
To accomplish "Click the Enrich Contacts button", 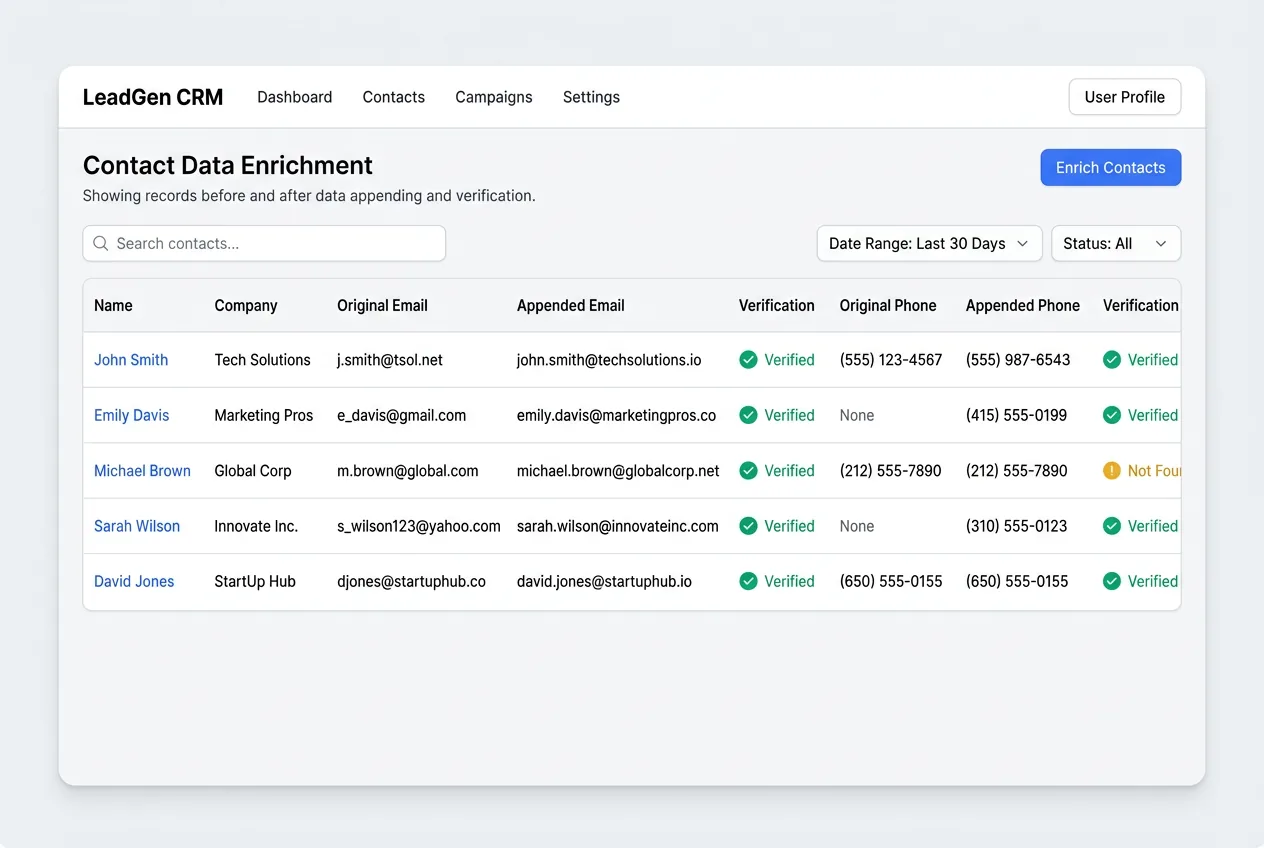I will coord(1110,167).
